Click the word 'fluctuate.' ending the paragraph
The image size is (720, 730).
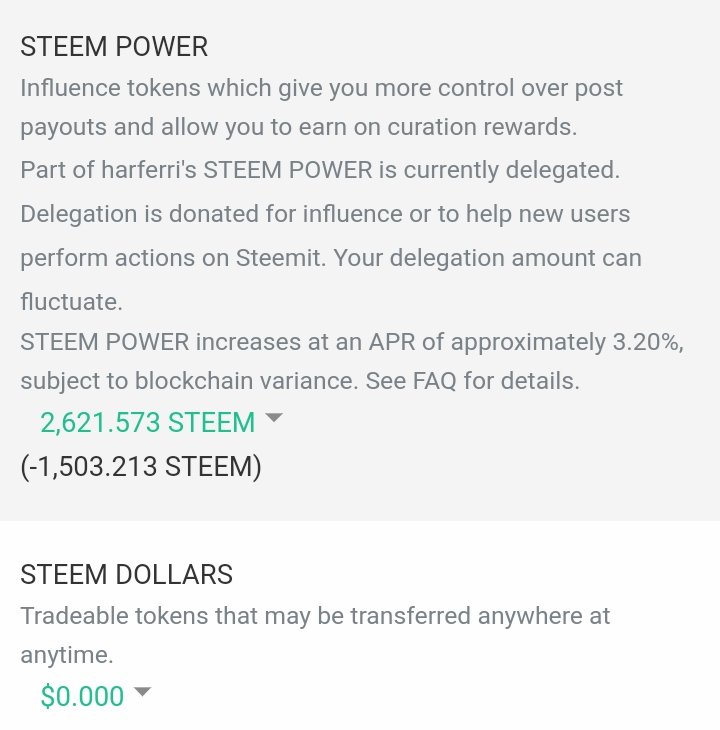click(x=72, y=302)
